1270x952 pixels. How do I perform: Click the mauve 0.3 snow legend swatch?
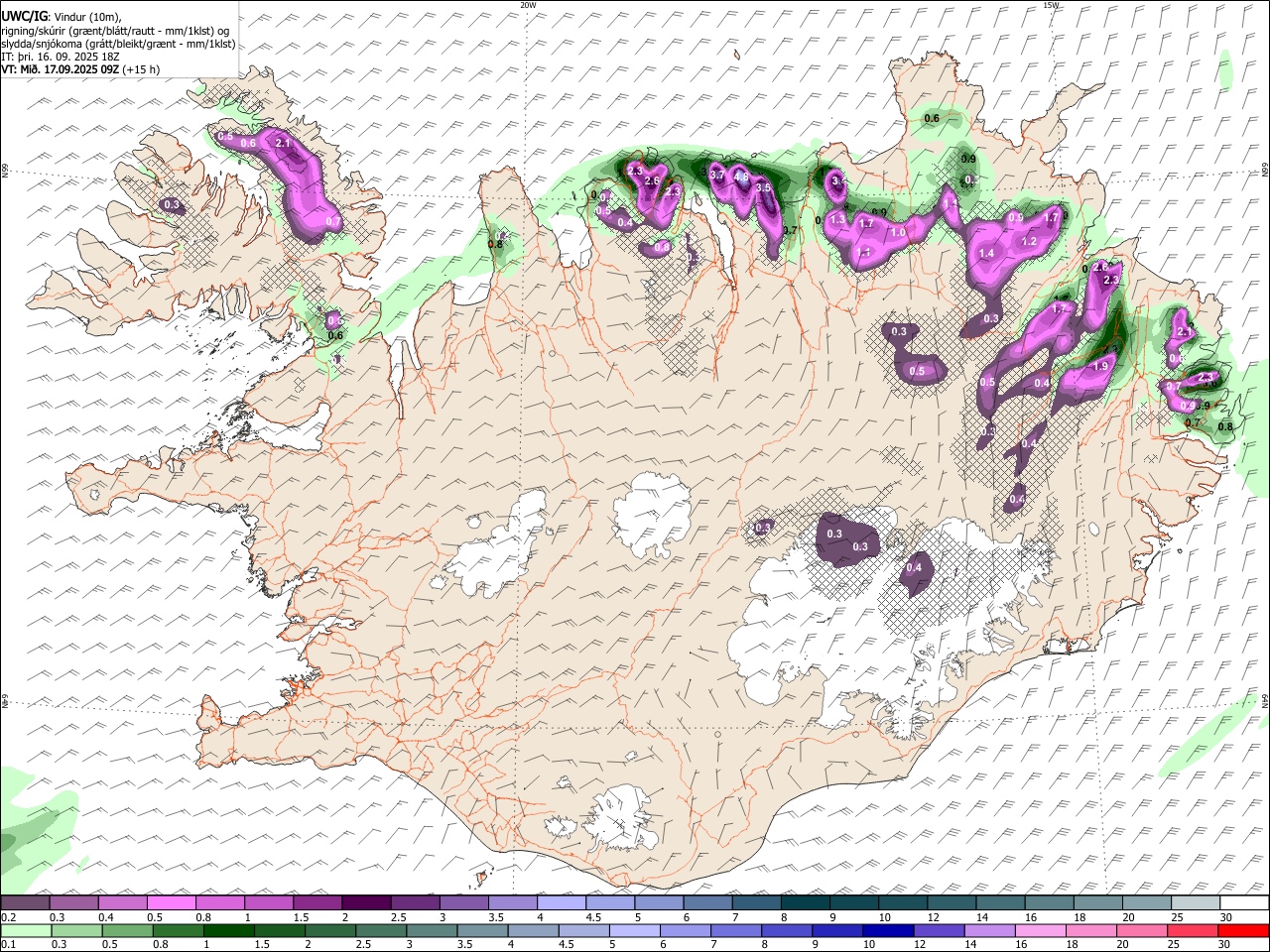point(73,902)
